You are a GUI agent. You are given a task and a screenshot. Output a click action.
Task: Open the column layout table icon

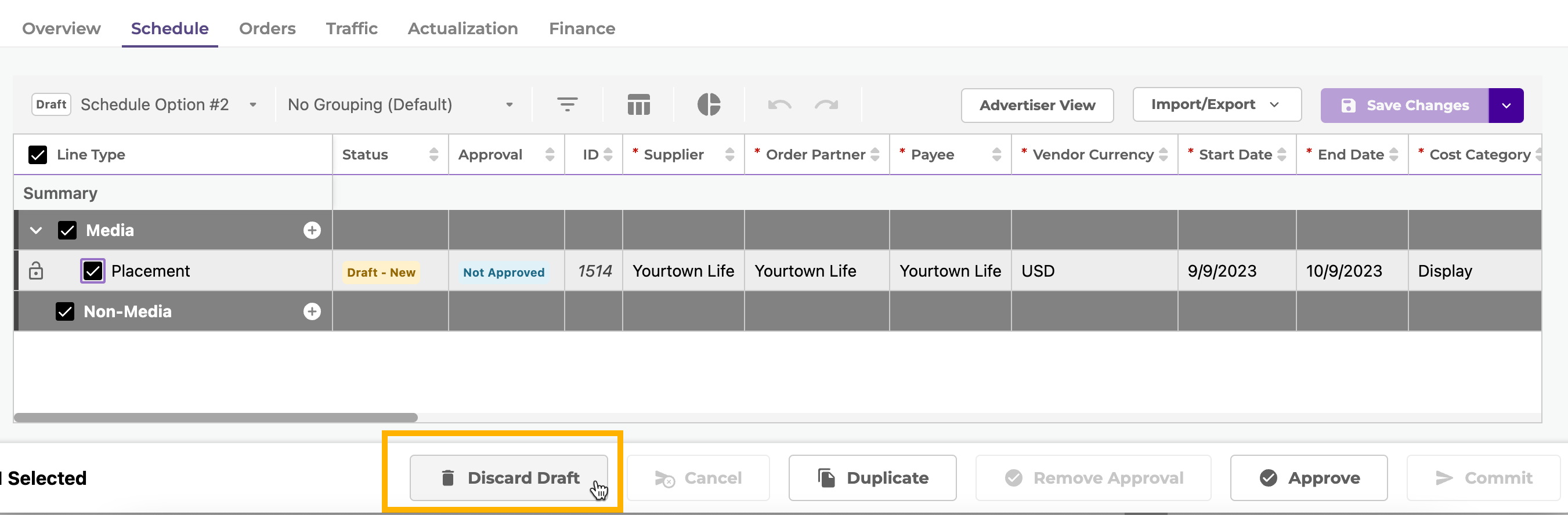638,104
